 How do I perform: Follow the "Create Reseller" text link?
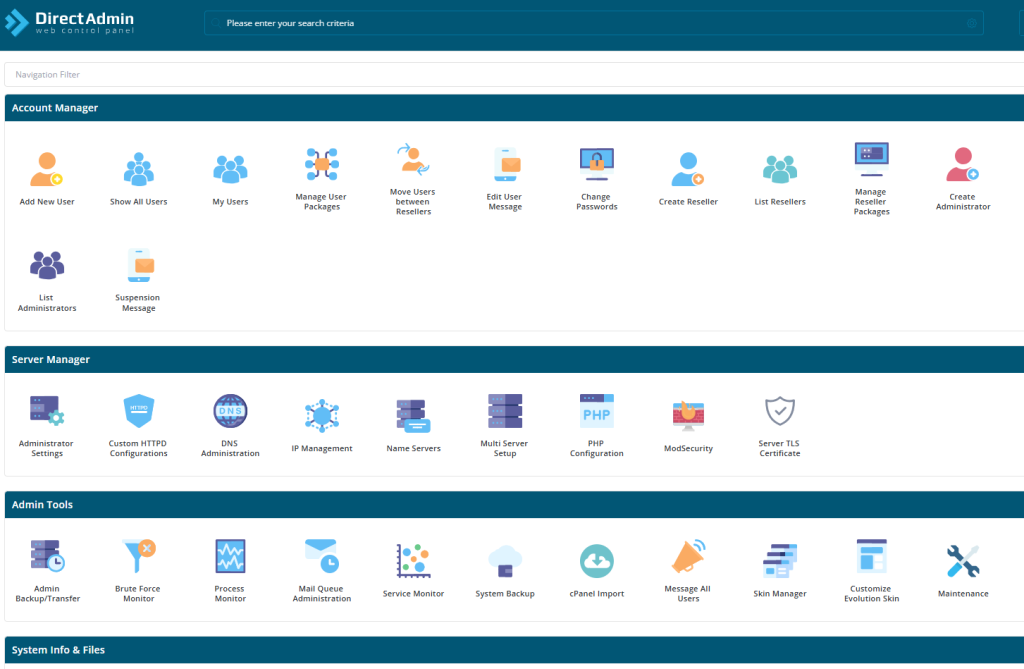click(x=688, y=202)
